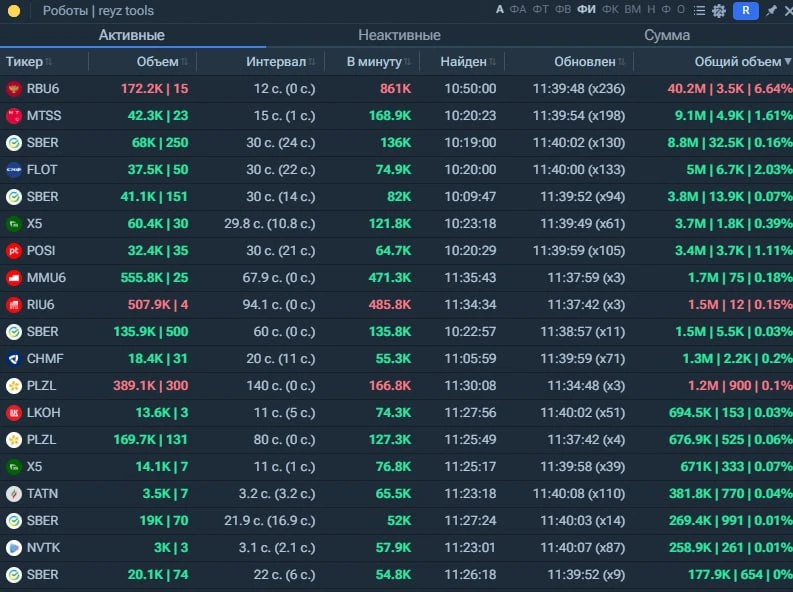Click SBER icon in 135.9K row
Screen dimensions: 793x592
coord(14,332)
